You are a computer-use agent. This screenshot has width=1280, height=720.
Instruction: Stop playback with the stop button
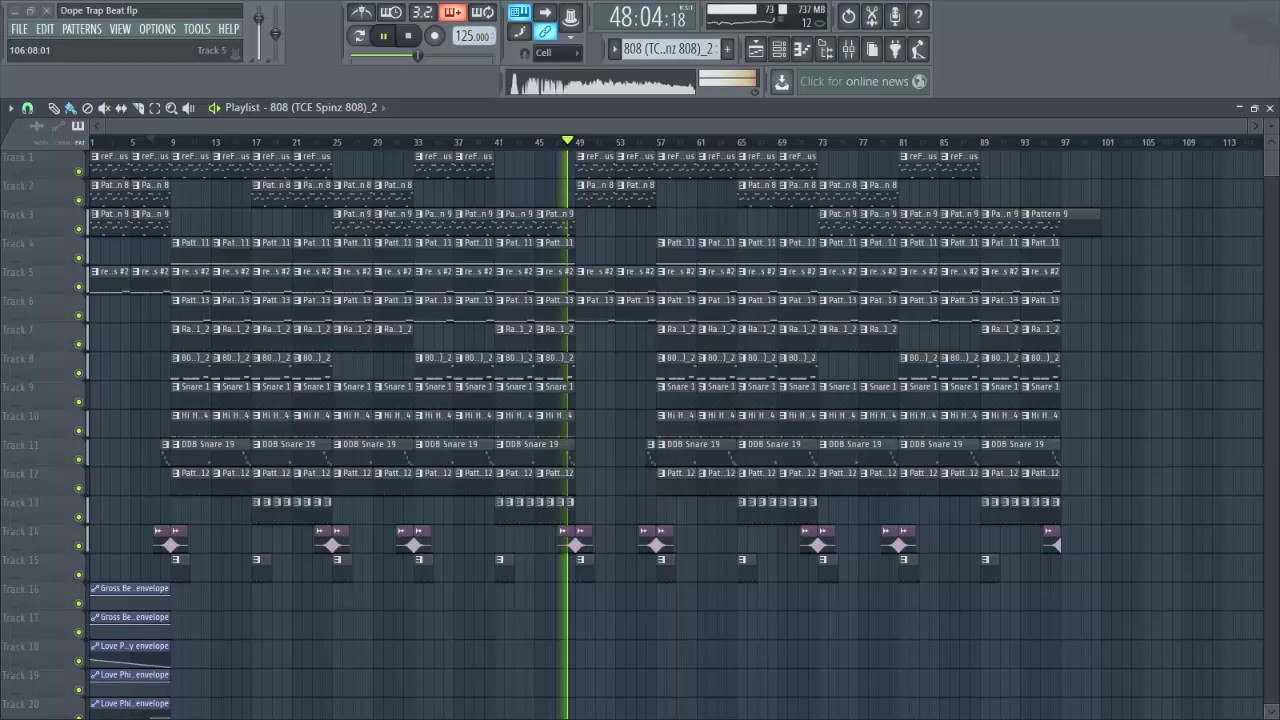(408, 36)
